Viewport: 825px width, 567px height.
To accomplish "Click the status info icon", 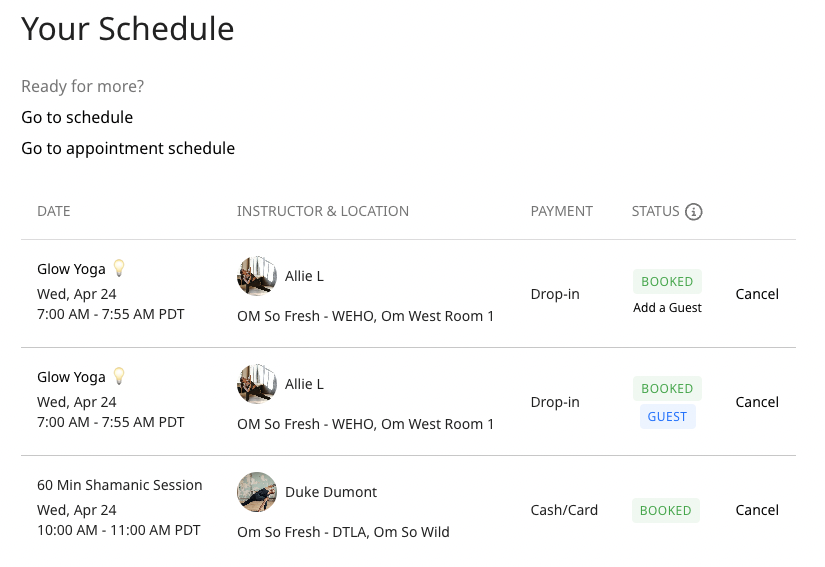I will click(694, 212).
